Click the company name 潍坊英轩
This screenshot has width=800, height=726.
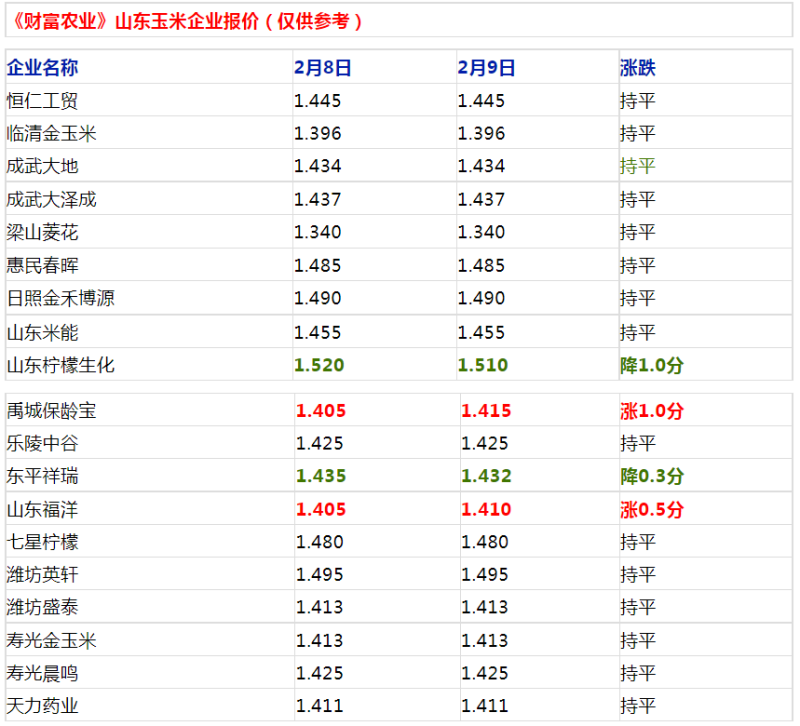42,574
